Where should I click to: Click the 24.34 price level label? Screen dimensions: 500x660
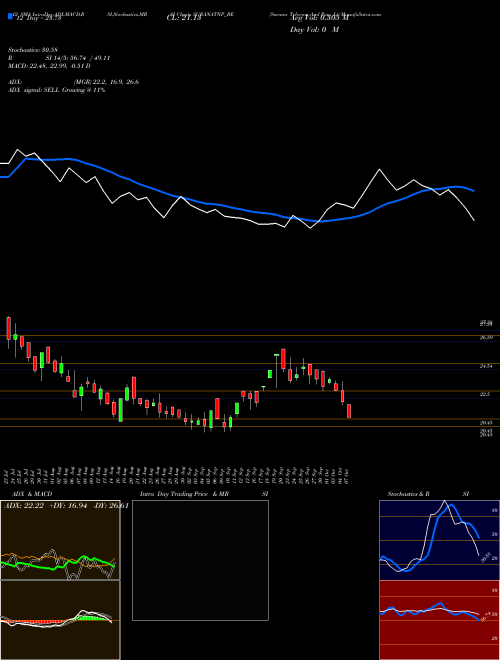(x=487, y=366)
